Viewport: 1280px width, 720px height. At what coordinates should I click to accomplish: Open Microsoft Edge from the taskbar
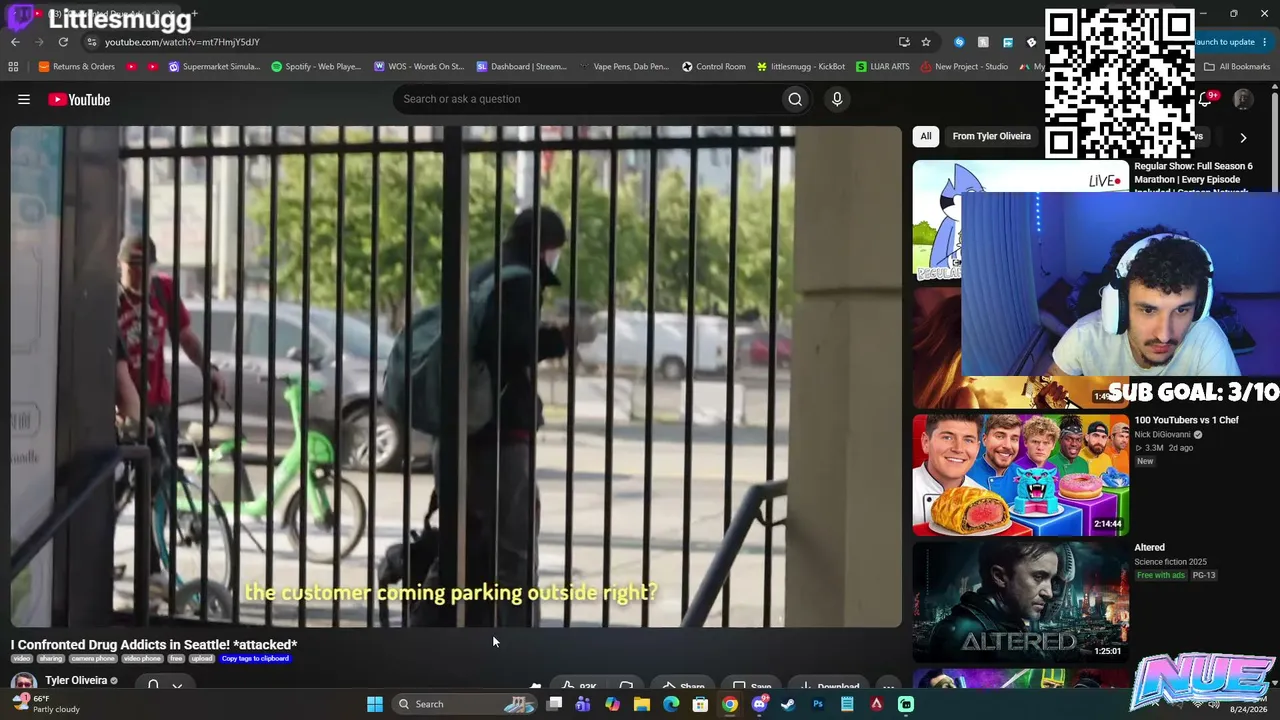click(x=671, y=704)
